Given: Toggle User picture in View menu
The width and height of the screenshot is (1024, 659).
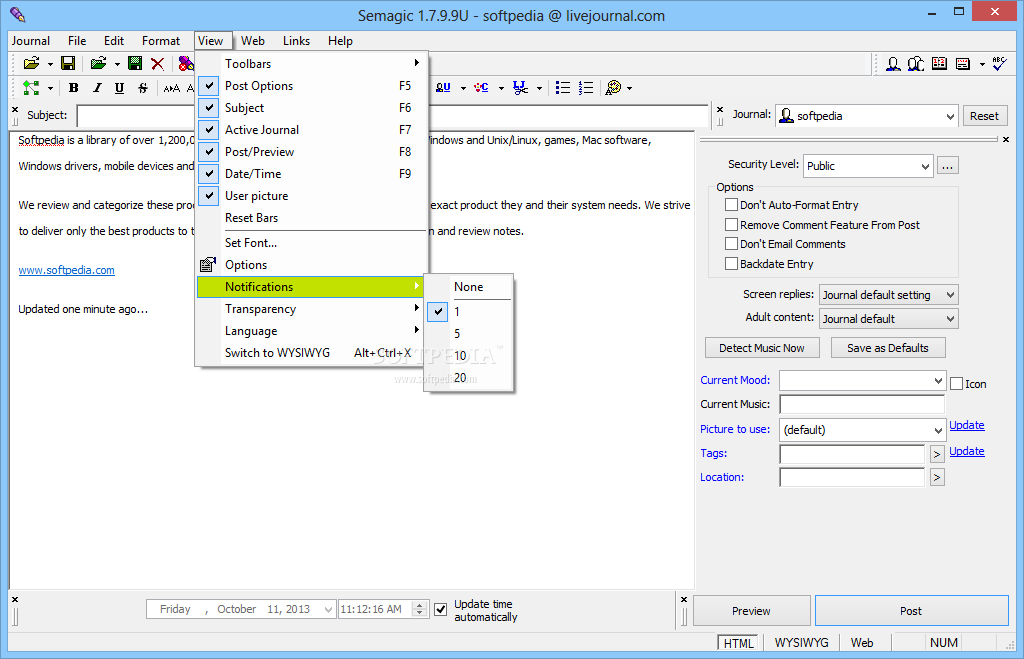Looking at the screenshot, I should click(x=312, y=196).
